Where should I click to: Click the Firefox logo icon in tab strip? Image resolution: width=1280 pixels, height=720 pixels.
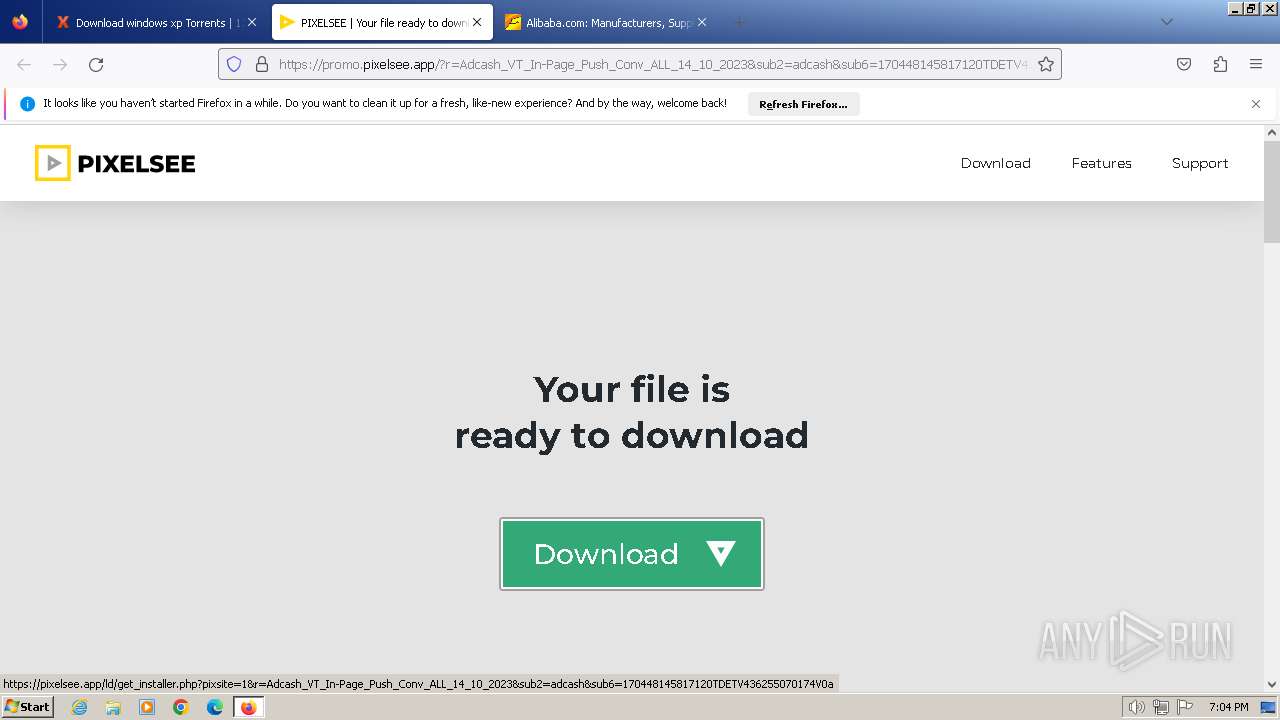coord(20,22)
